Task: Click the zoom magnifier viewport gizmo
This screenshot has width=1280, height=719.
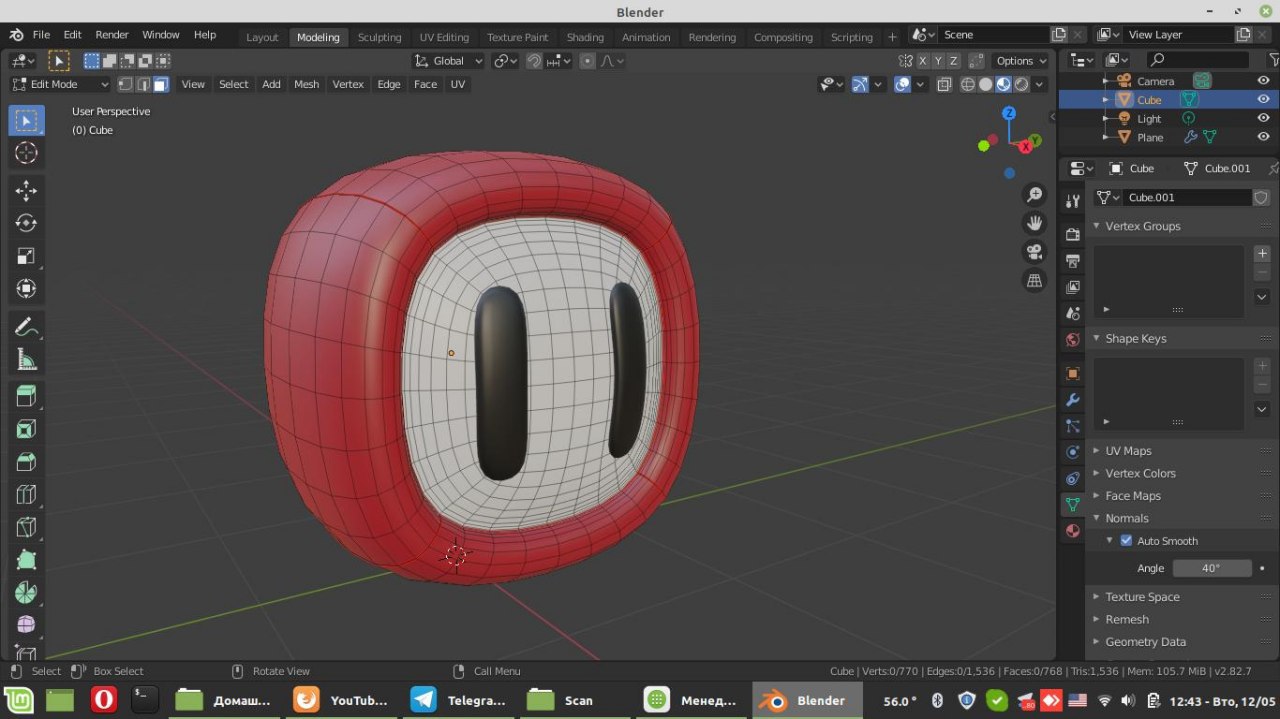Action: tap(1035, 194)
